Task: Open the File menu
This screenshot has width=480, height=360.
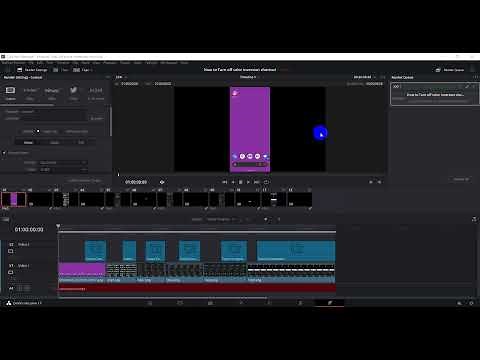Action: pyautogui.click(x=31, y=62)
